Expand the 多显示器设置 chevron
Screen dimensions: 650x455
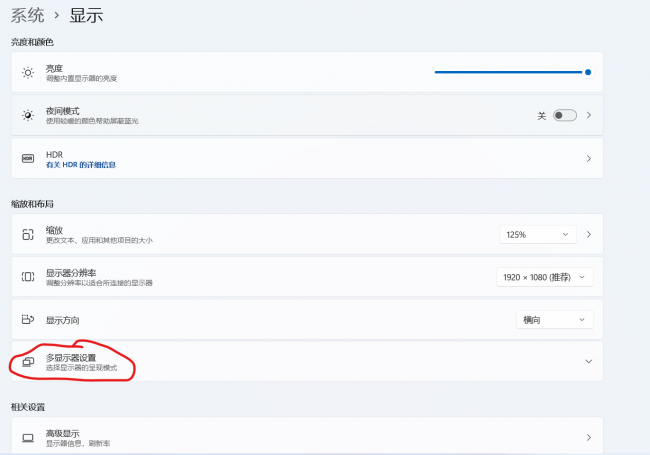(589, 361)
